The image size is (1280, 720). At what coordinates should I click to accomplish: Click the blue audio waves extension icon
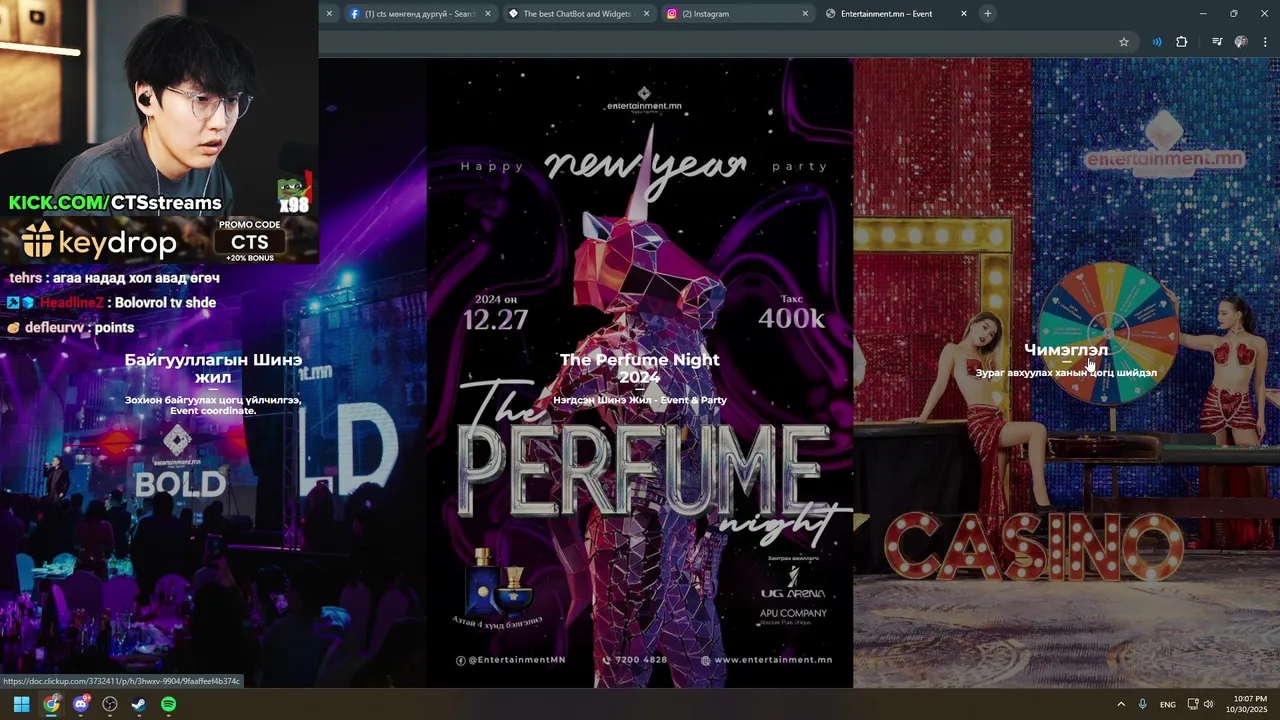pyautogui.click(x=1157, y=42)
